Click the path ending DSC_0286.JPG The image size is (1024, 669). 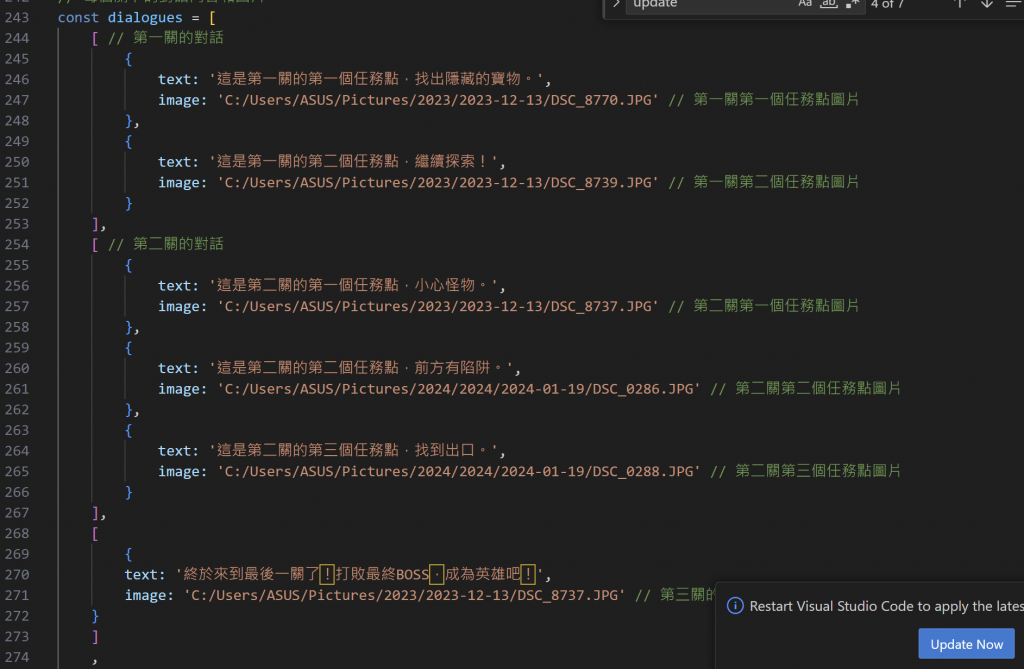[458, 389]
